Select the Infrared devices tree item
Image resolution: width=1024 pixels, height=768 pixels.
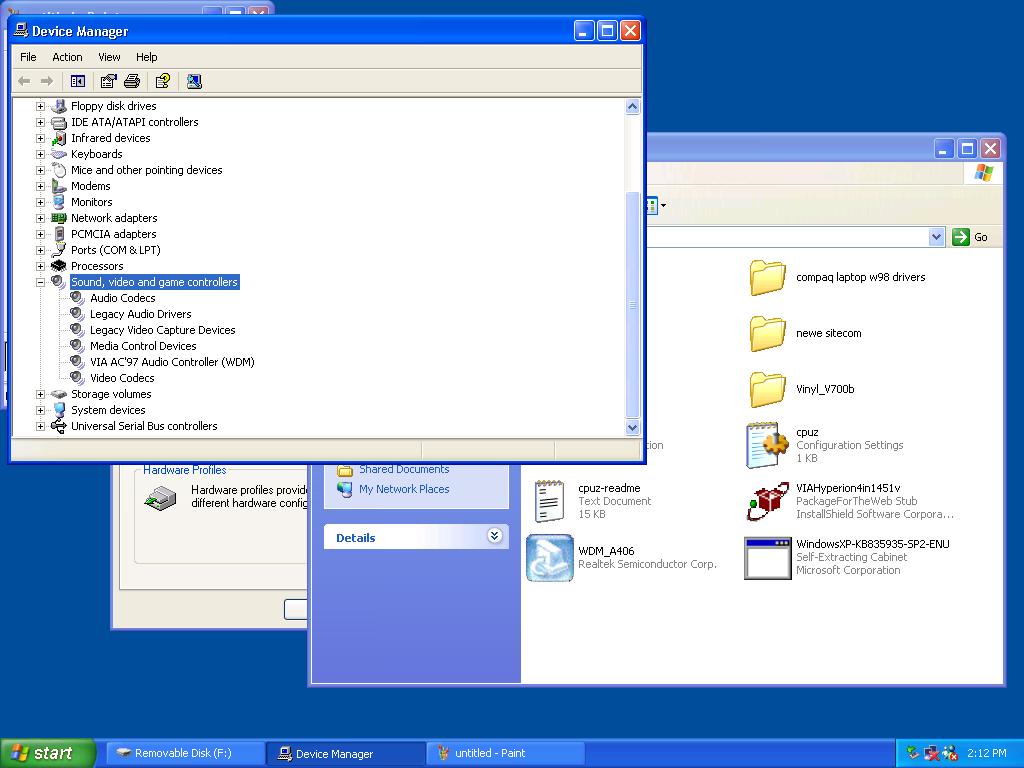pyautogui.click(x=110, y=138)
